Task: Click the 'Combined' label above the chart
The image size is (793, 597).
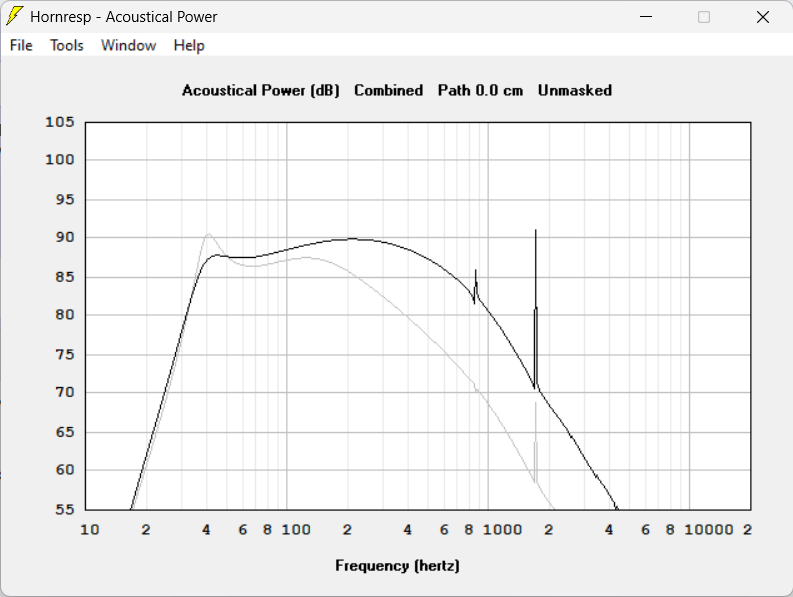Action: tap(388, 91)
